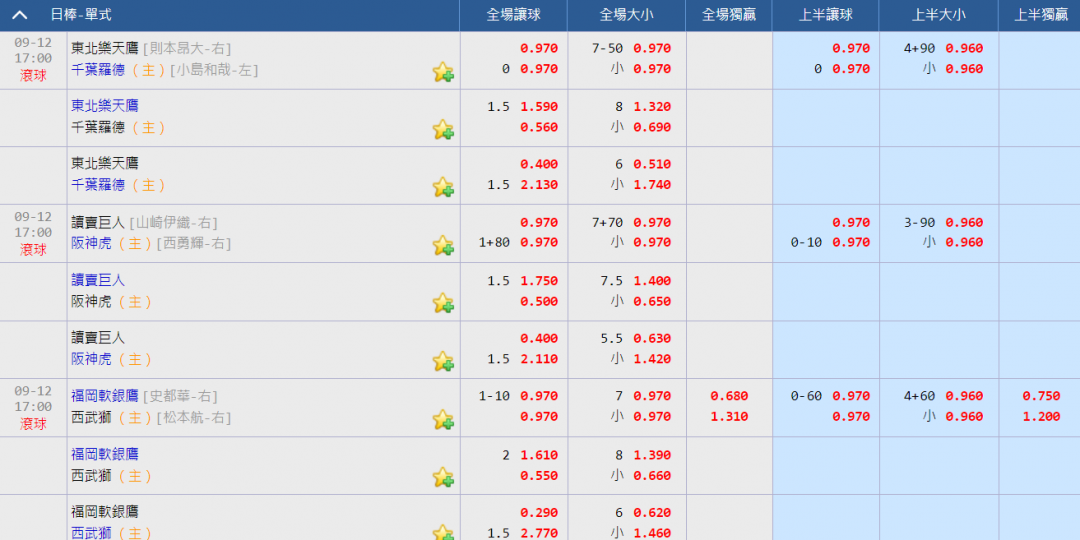Add 東北樂天鷹 則本昂大 match to favorites
This screenshot has width=1080, height=540.
(x=443, y=72)
